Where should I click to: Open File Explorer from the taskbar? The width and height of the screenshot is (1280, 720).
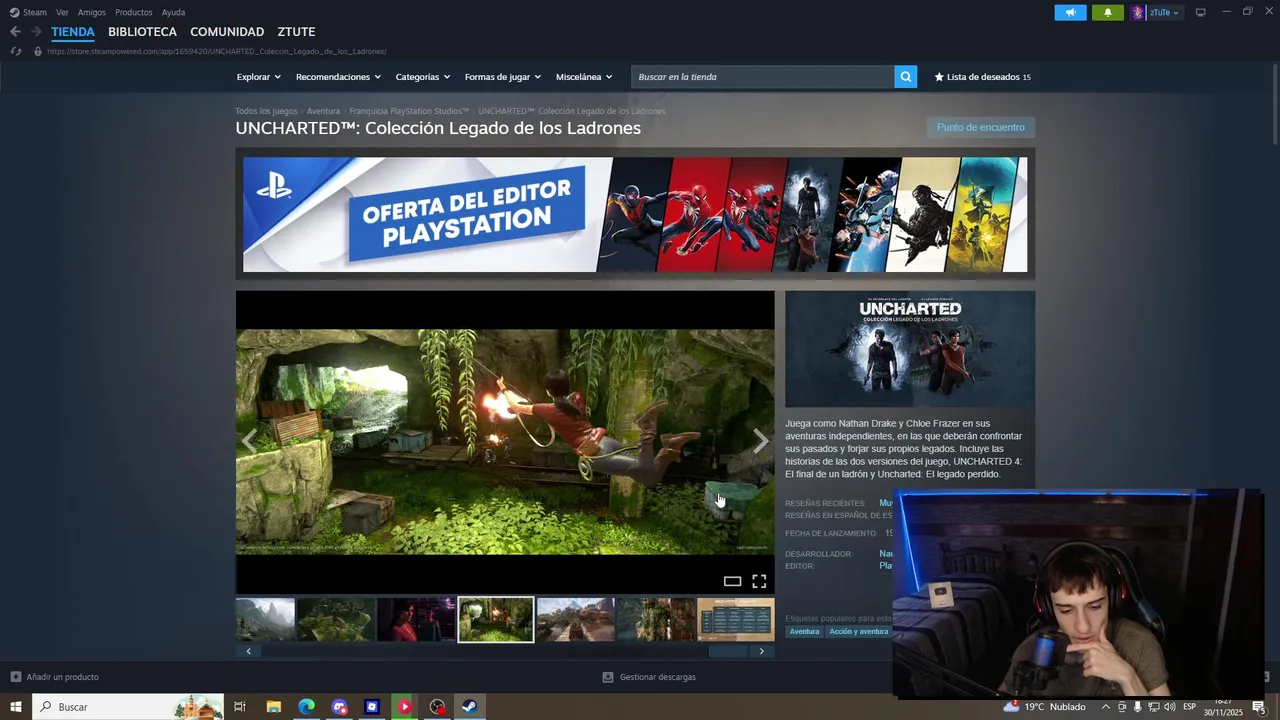[x=273, y=707]
